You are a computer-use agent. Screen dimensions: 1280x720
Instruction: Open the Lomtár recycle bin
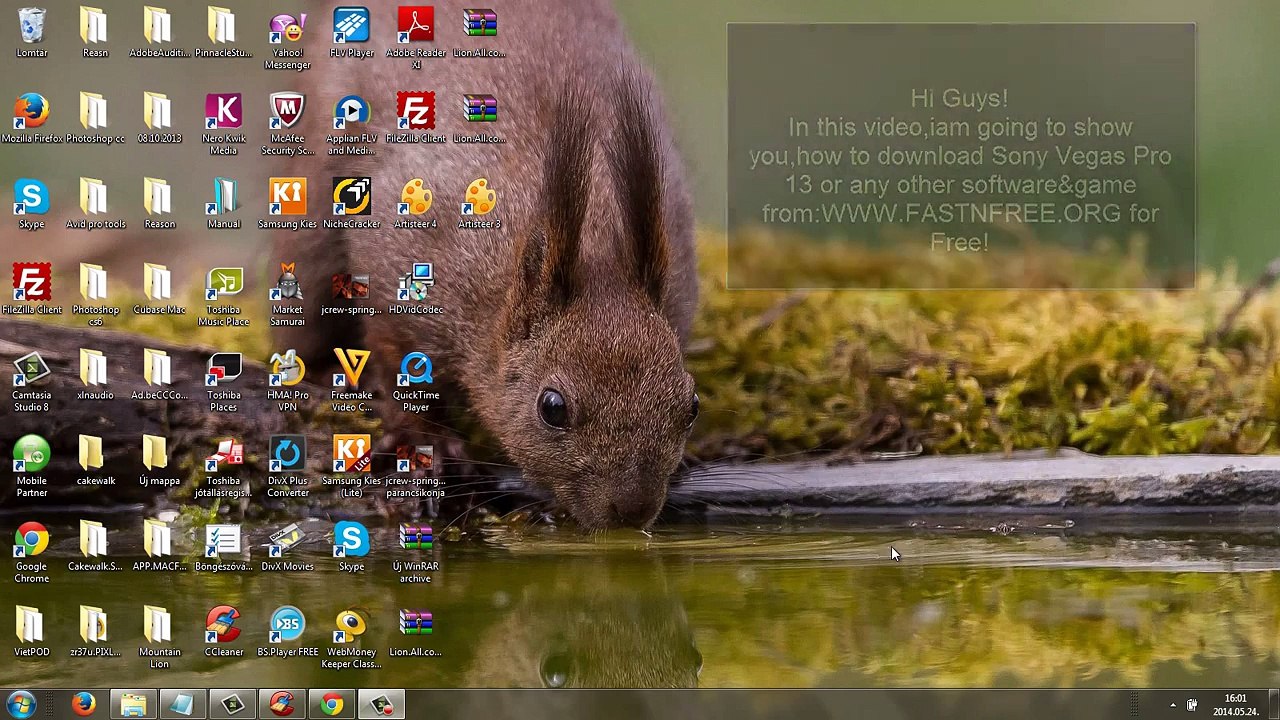pos(32,33)
